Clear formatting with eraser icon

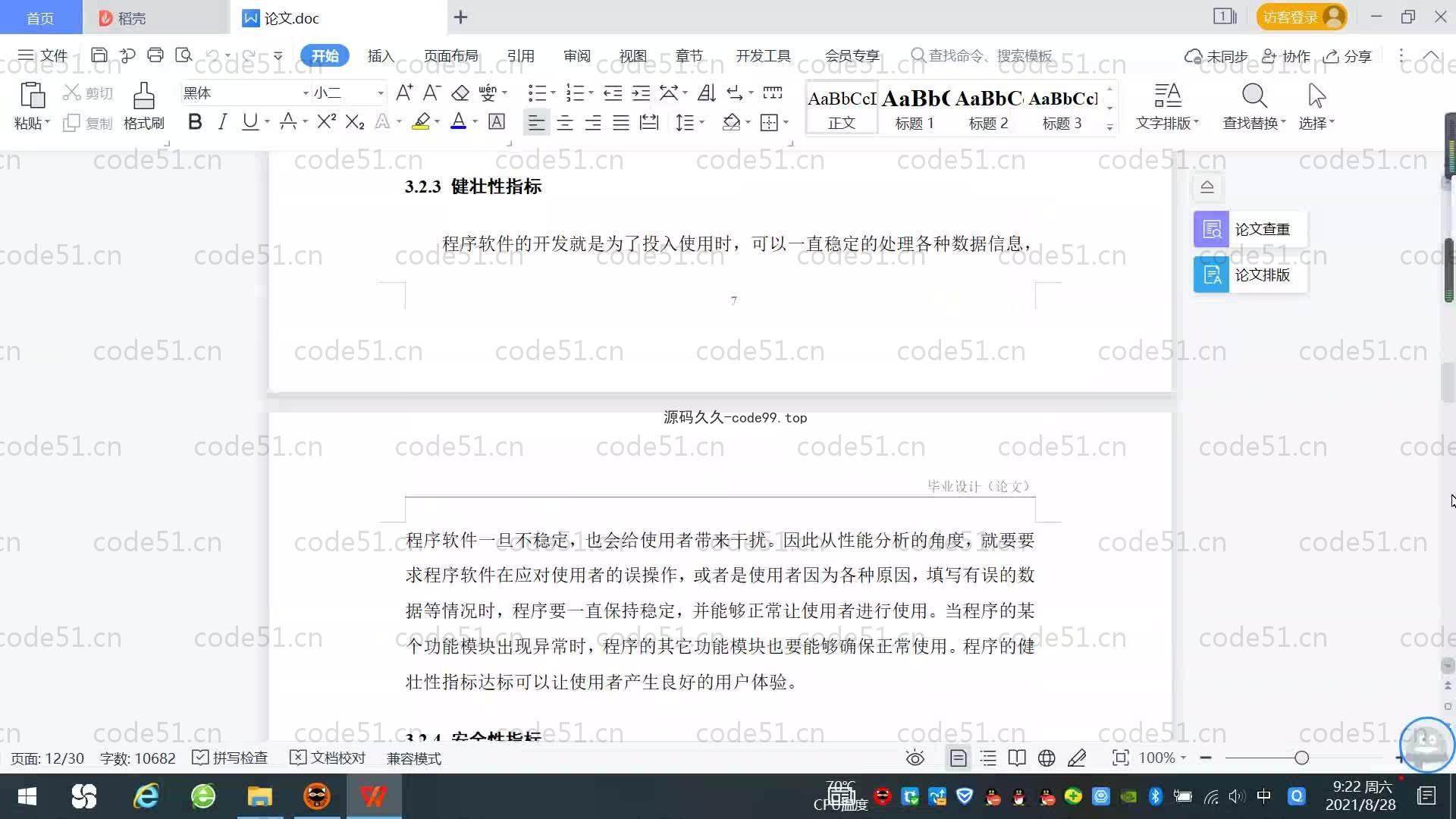click(x=460, y=93)
